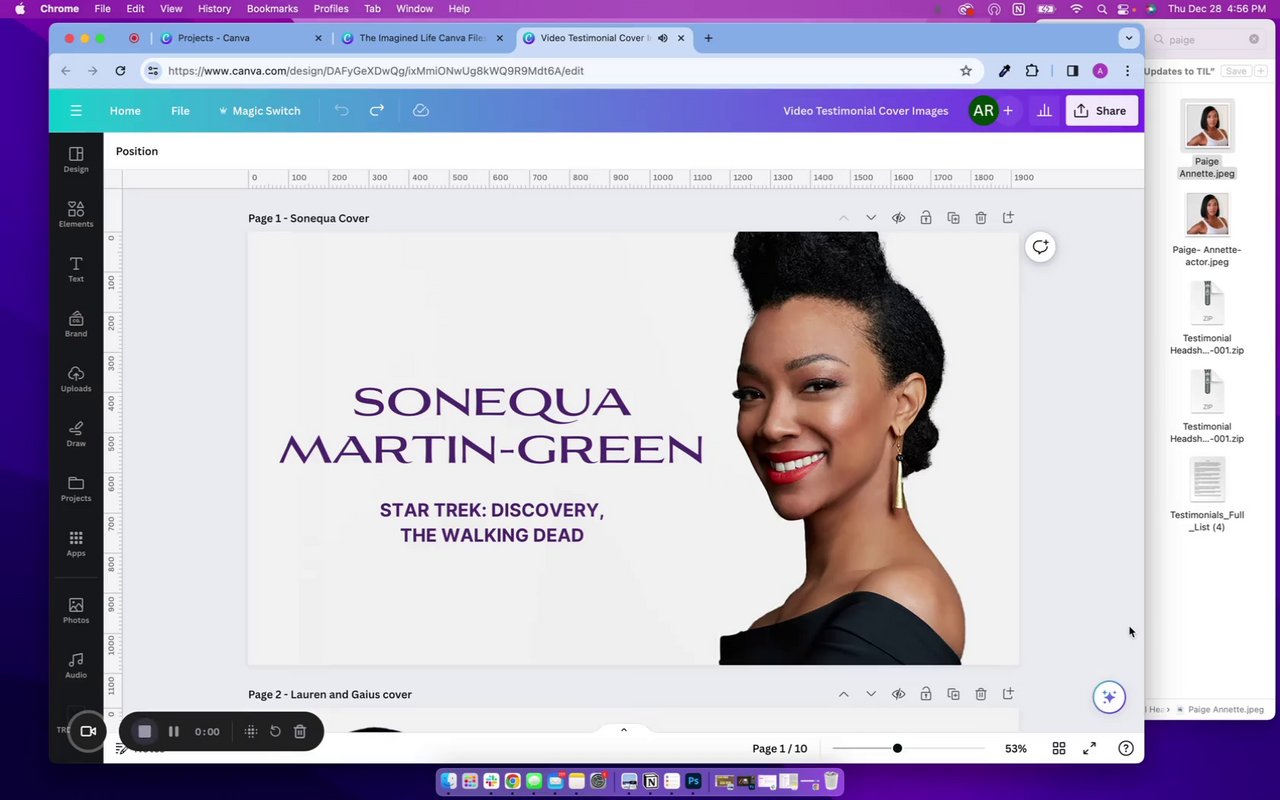Click the AR profile avatar
Image resolution: width=1280 pixels, height=800 pixels.
(983, 111)
